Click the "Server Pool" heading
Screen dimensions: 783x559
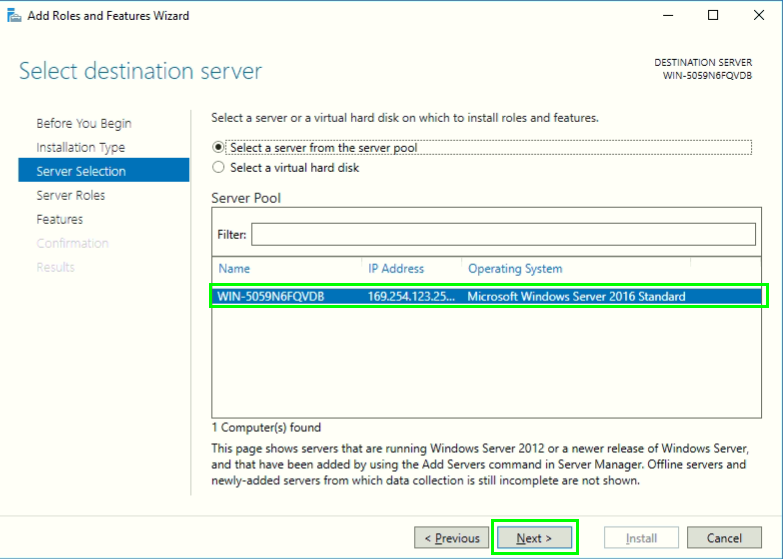click(246, 198)
